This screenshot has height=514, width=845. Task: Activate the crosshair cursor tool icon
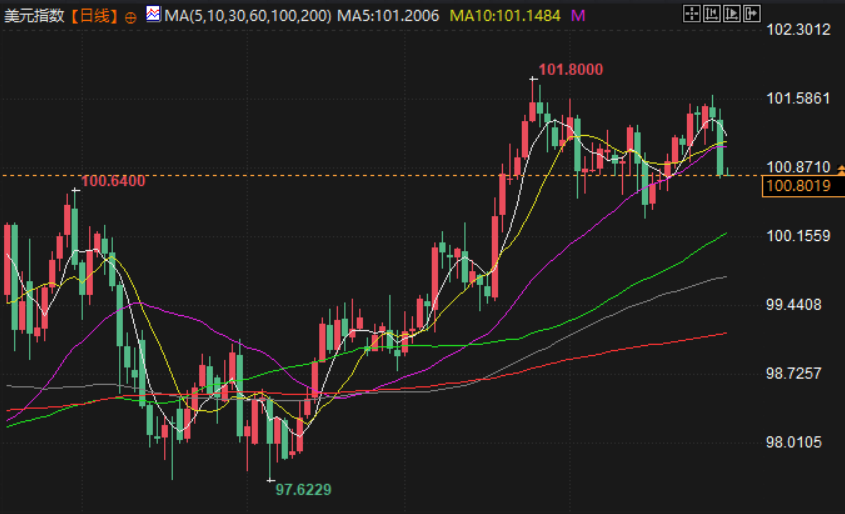coord(691,13)
